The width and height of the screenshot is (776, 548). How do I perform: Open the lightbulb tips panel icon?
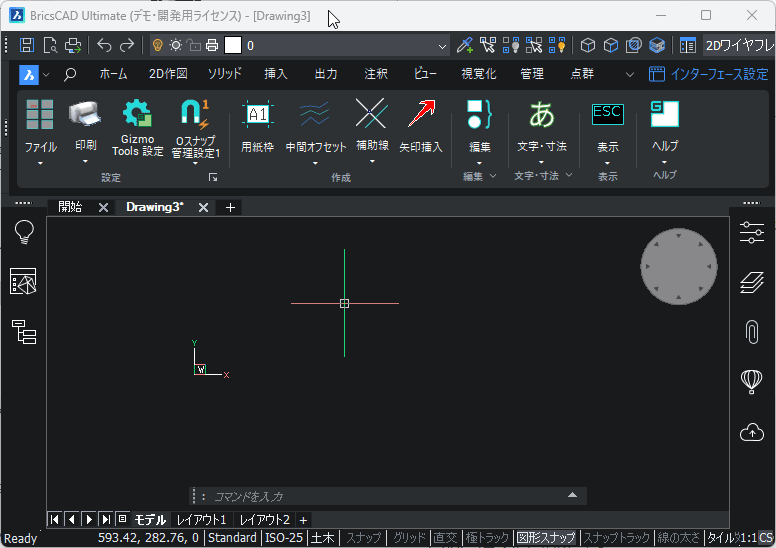(23, 232)
